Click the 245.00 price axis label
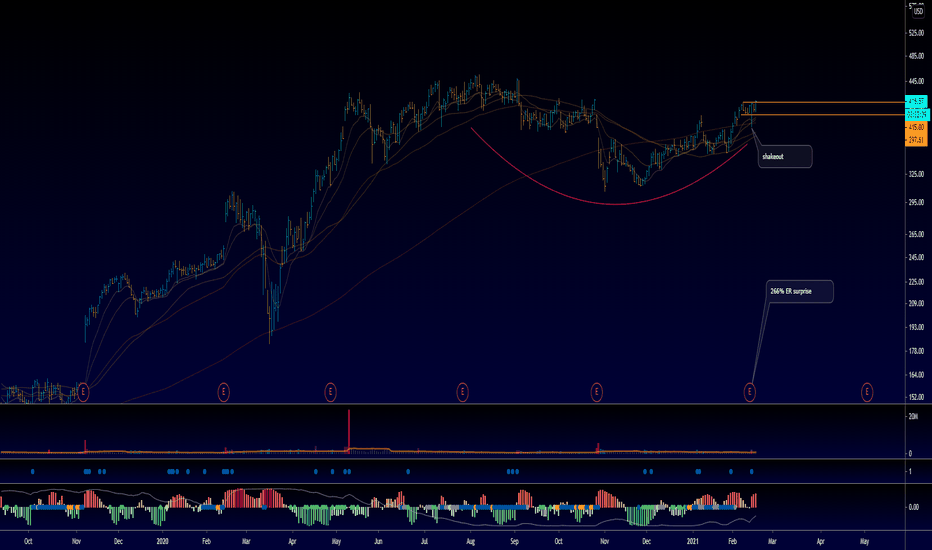The height and width of the screenshot is (550, 932). coord(916,257)
